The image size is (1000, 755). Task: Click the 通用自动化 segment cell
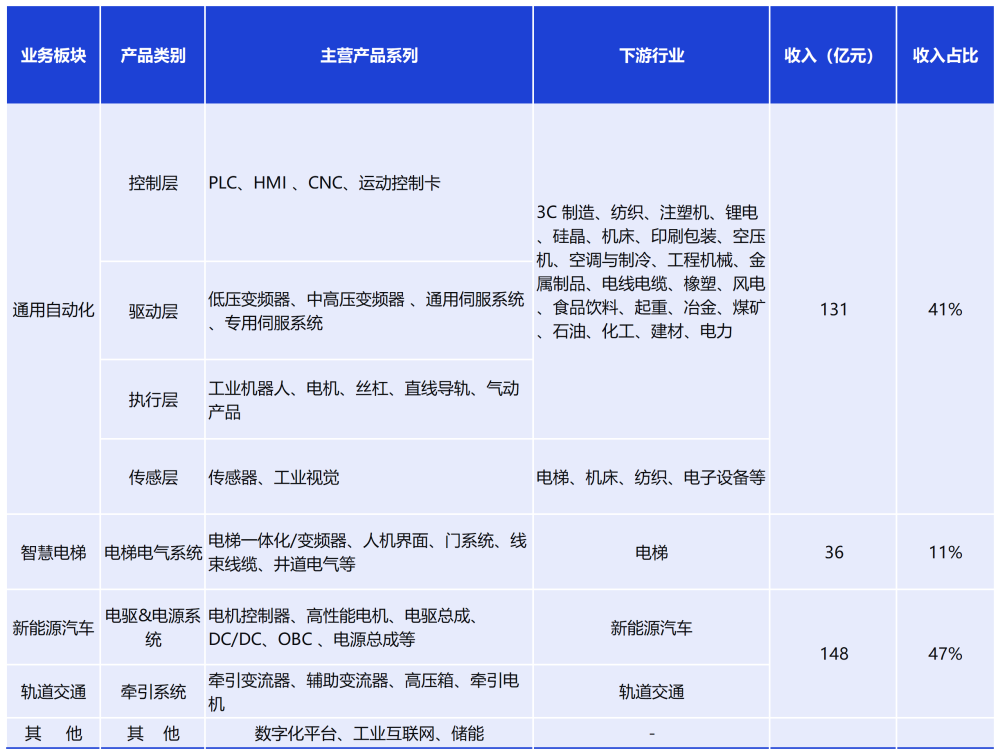tap(52, 310)
